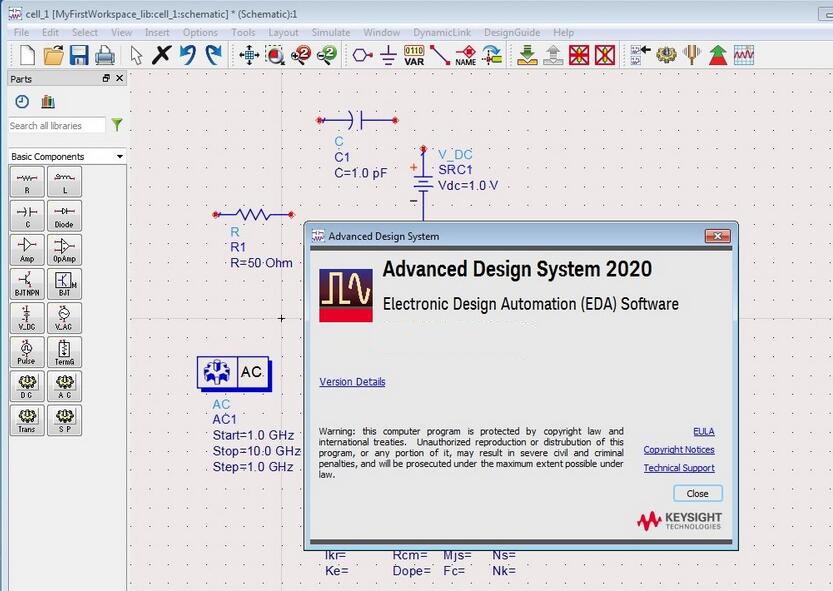Show recently used parts clock icon
The width and height of the screenshot is (833, 591).
click(22, 102)
